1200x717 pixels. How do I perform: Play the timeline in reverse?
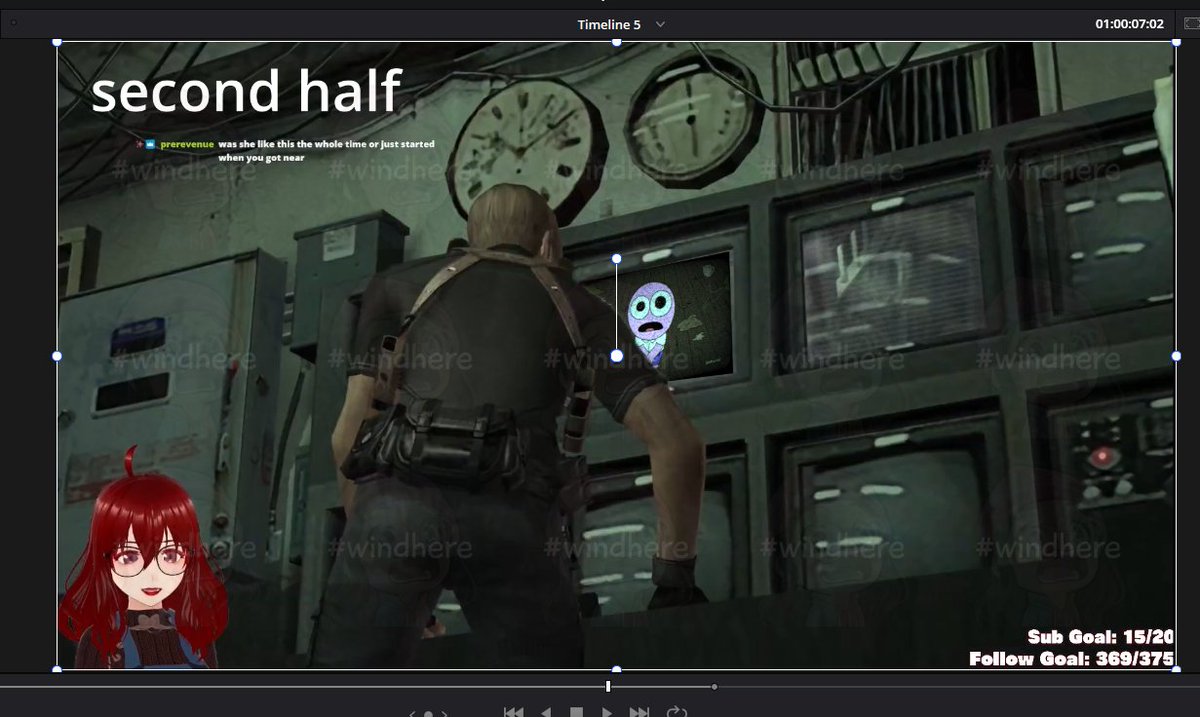pyautogui.click(x=546, y=712)
